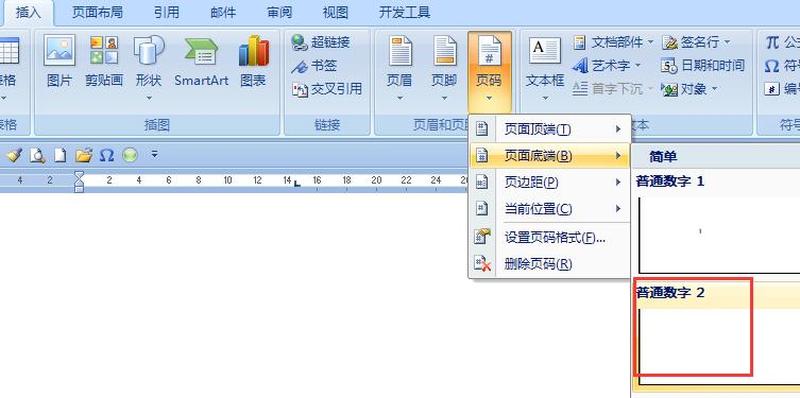Expand the 形状 dropdown arrow

coord(148,97)
